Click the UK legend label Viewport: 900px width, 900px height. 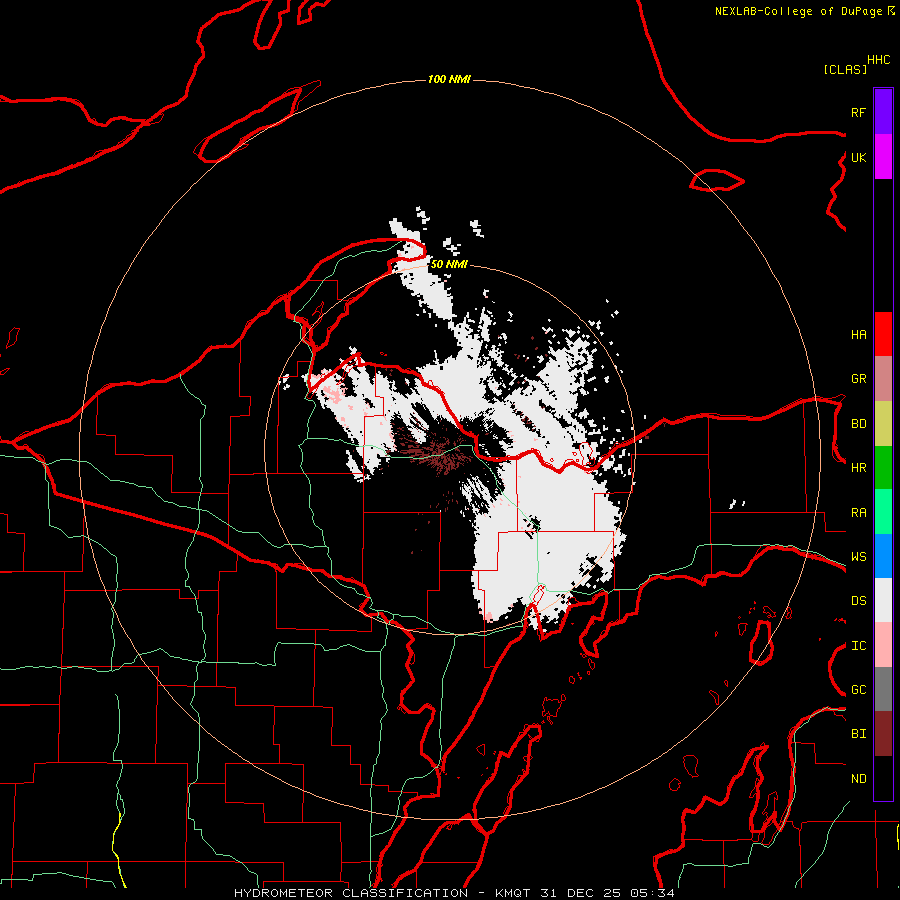(x=858, y=157)
